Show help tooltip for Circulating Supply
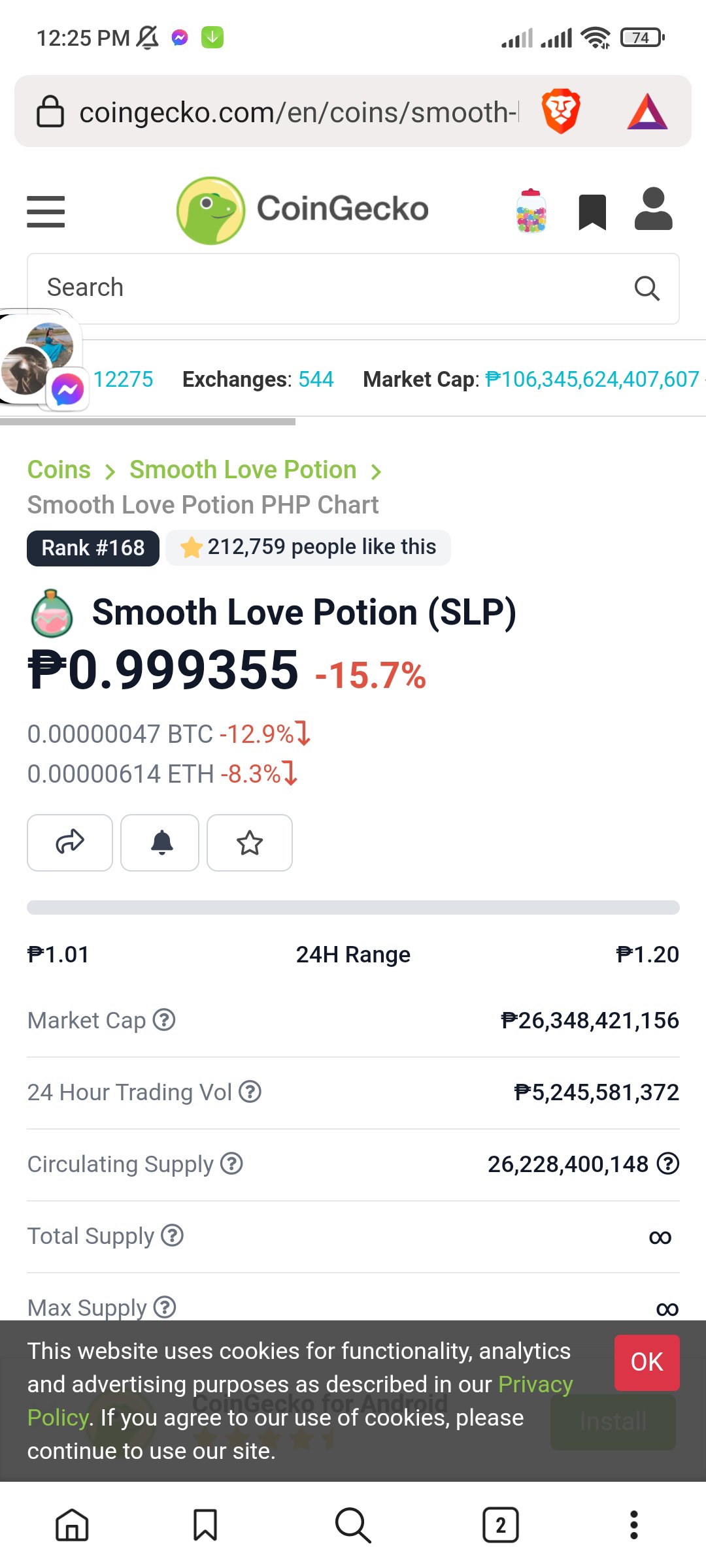Image resolution: width=706 pixels, height=1568 pixels. pos(231,1163)
